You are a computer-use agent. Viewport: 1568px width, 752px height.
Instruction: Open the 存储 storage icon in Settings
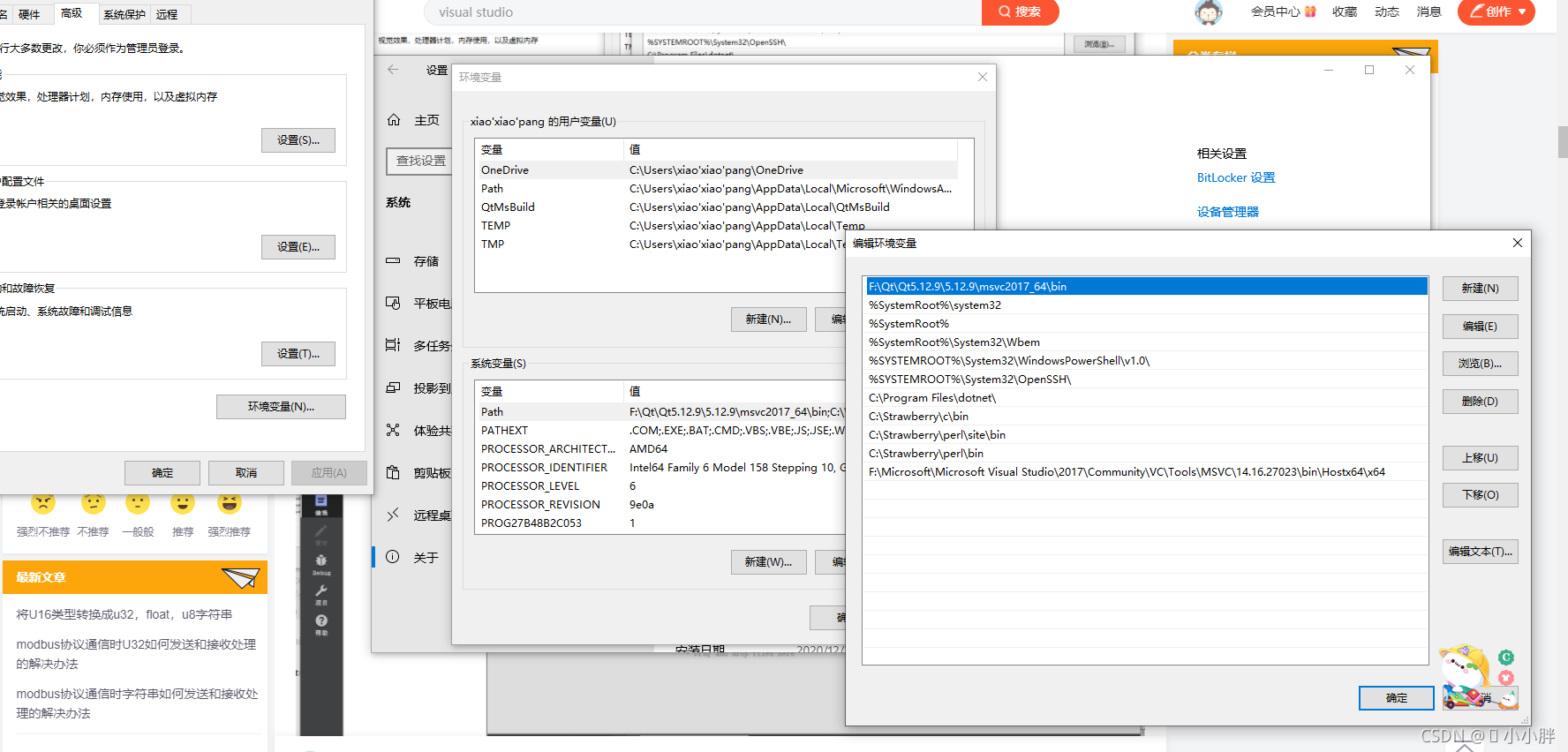click(x=393, y=261)
